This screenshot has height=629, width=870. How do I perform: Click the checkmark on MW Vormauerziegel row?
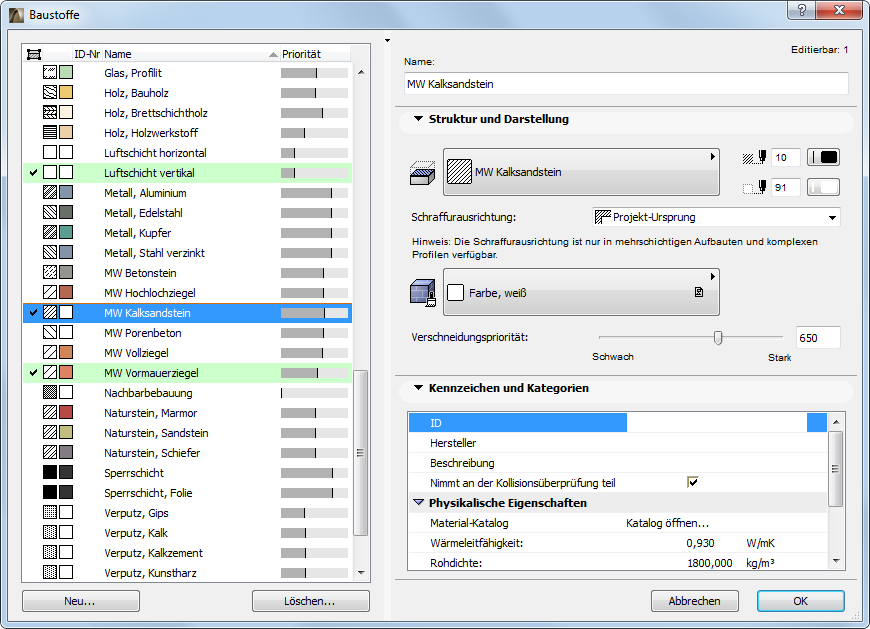click(33, 372)
